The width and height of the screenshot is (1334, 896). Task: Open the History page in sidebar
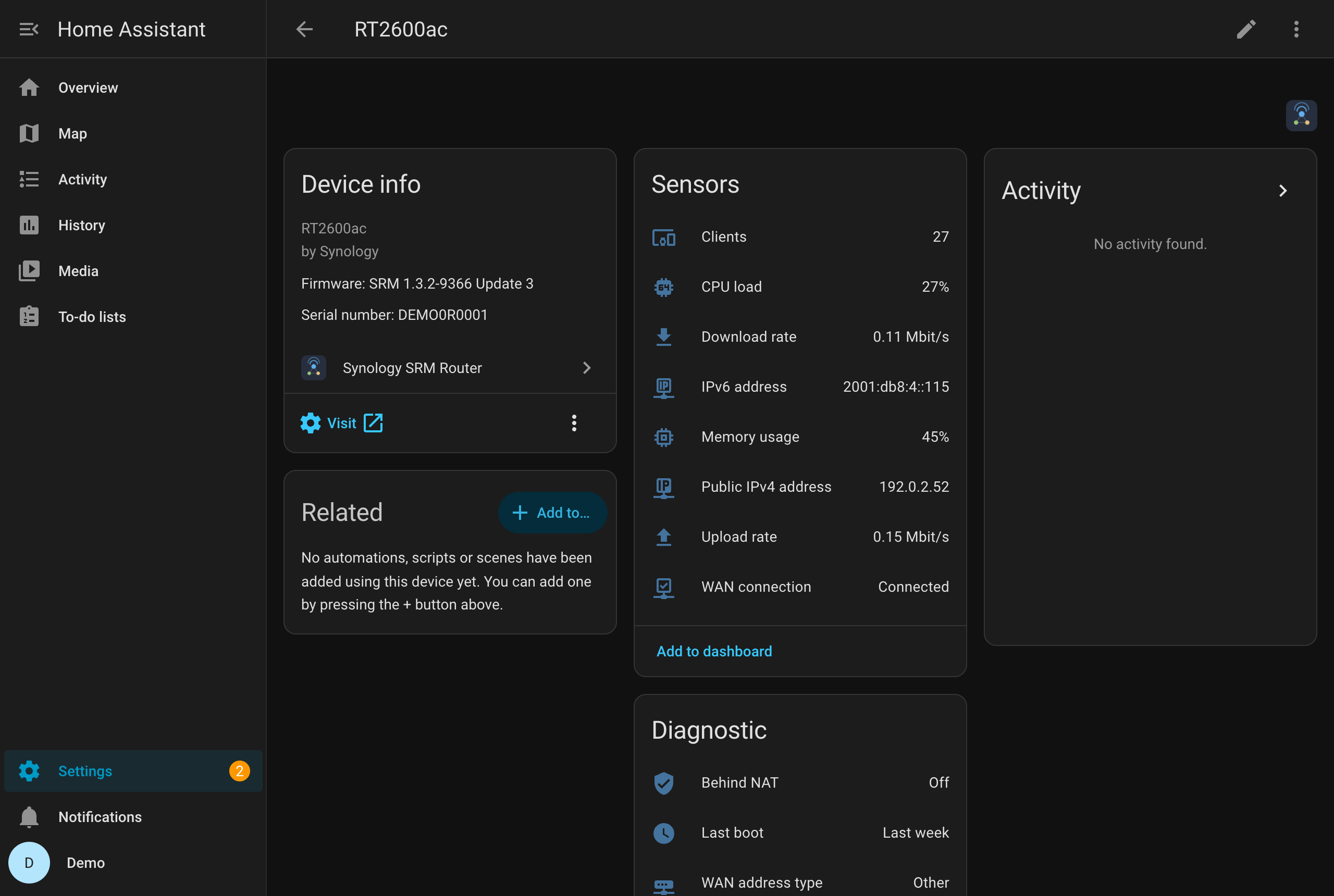(x=133, y=225)
